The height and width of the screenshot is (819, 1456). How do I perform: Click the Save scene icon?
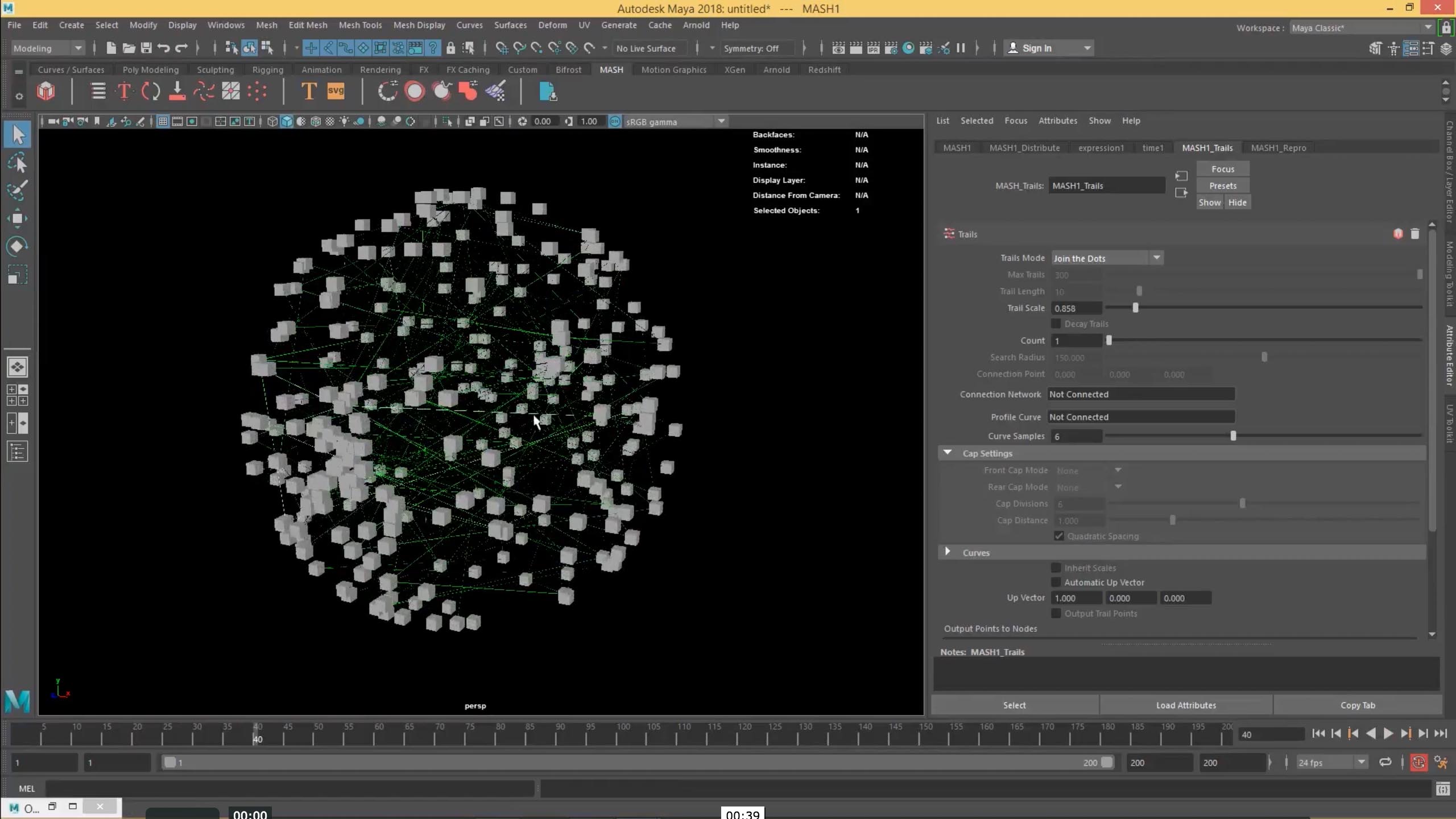click(146, 48)
